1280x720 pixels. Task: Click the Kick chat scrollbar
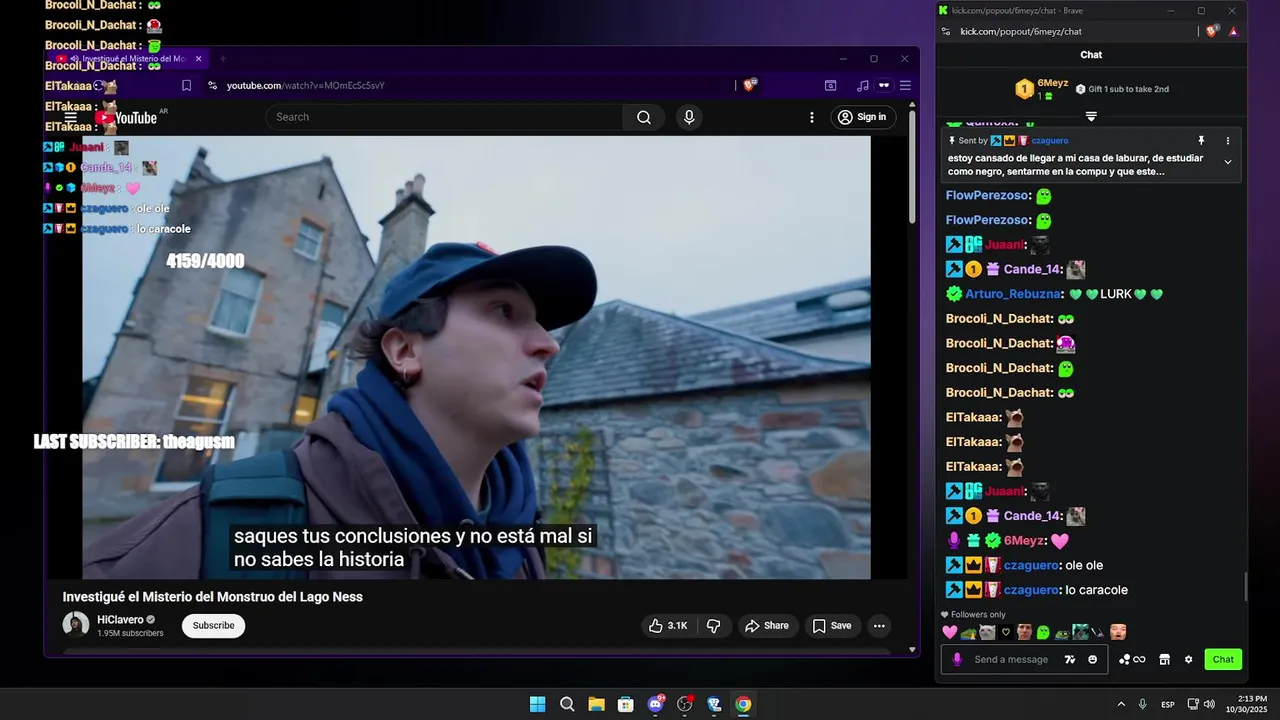tap(1246, 587)
